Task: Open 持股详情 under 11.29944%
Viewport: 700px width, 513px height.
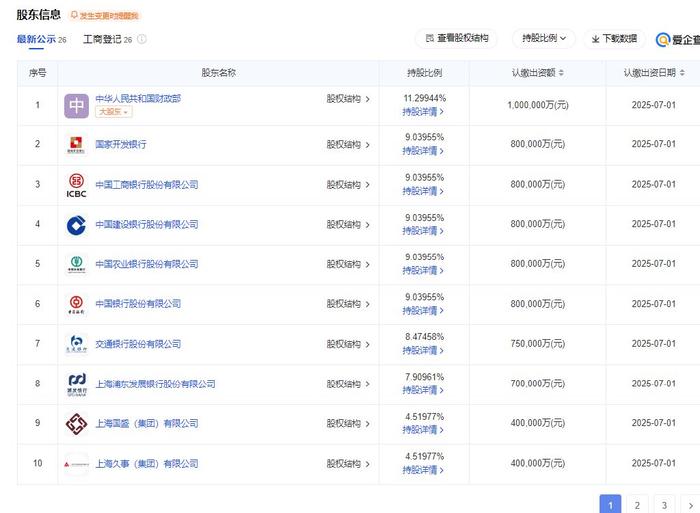Action: tap(423, 112)
